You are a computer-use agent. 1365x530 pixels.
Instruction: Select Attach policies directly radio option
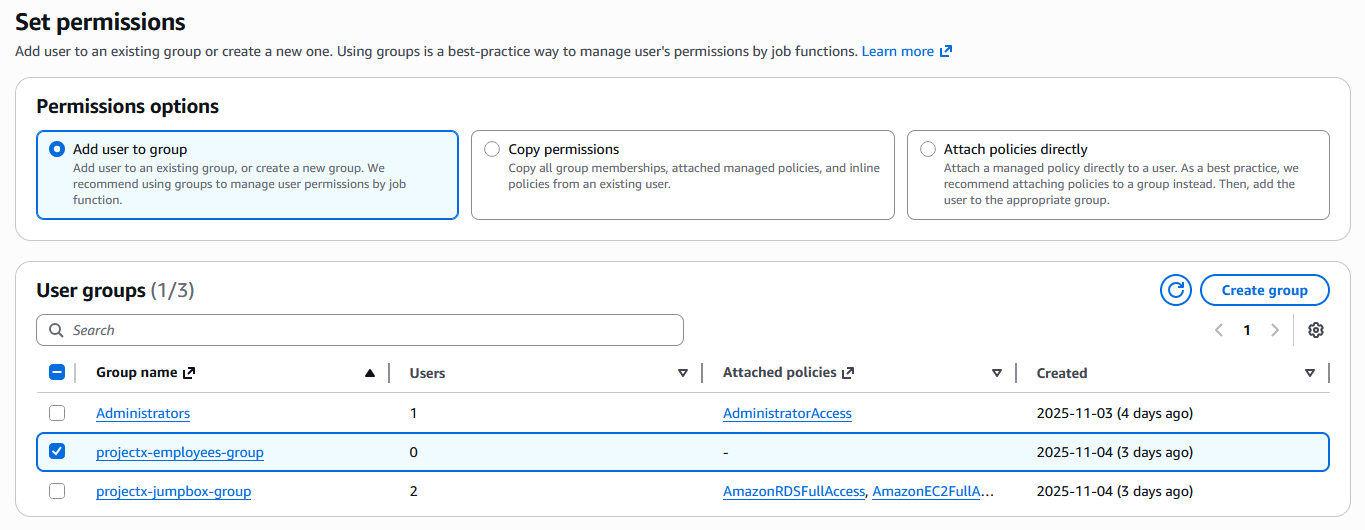pos(928,149)
